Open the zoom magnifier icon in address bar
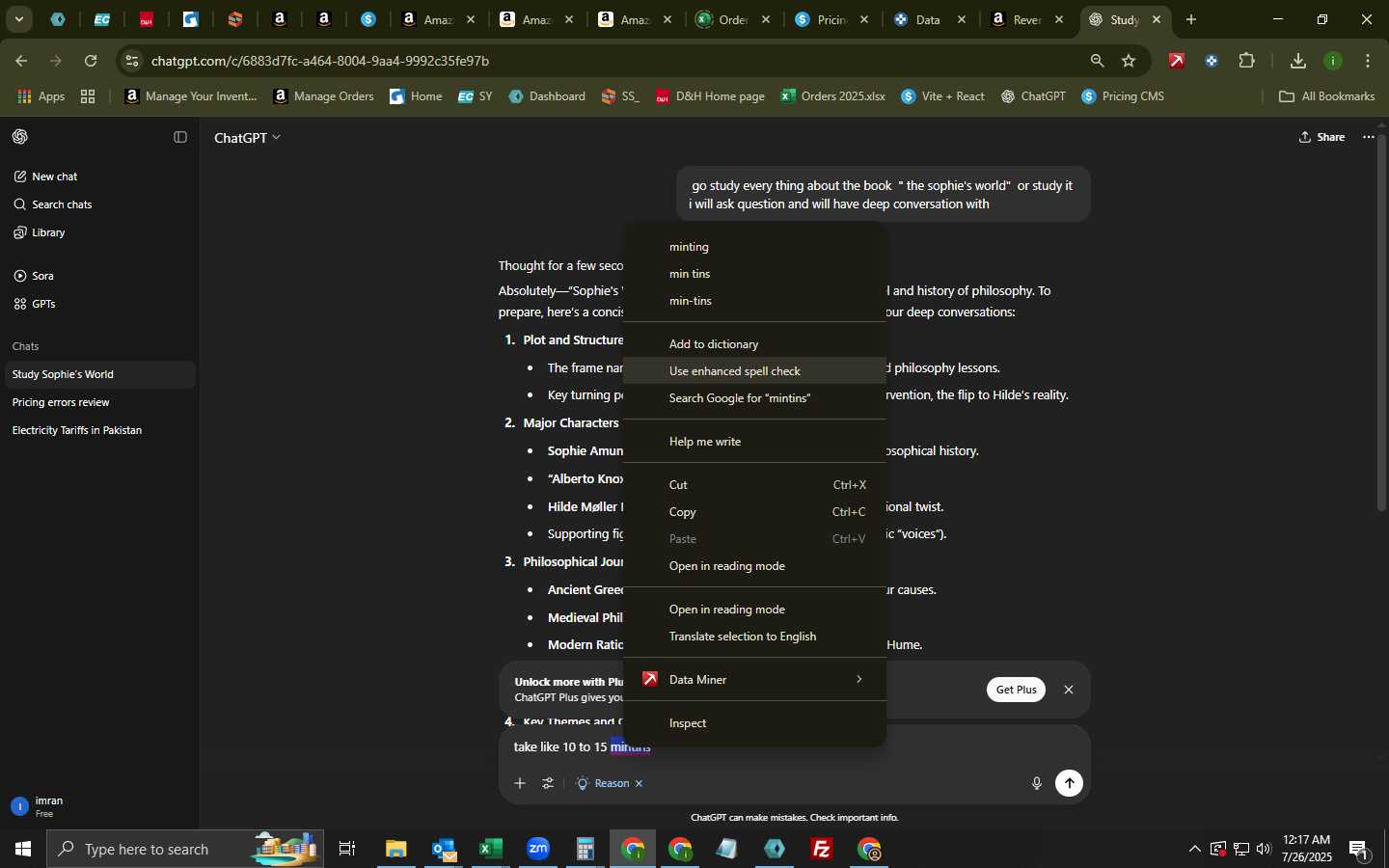The image size is (1389, 868). [x=1097, y=61]
